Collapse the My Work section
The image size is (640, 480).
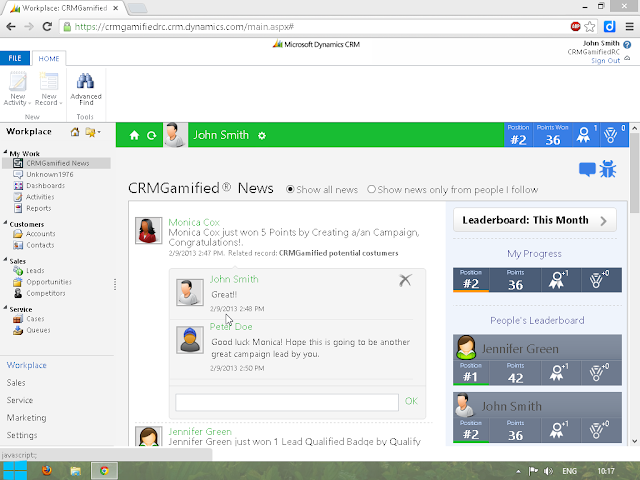(6, 152)
